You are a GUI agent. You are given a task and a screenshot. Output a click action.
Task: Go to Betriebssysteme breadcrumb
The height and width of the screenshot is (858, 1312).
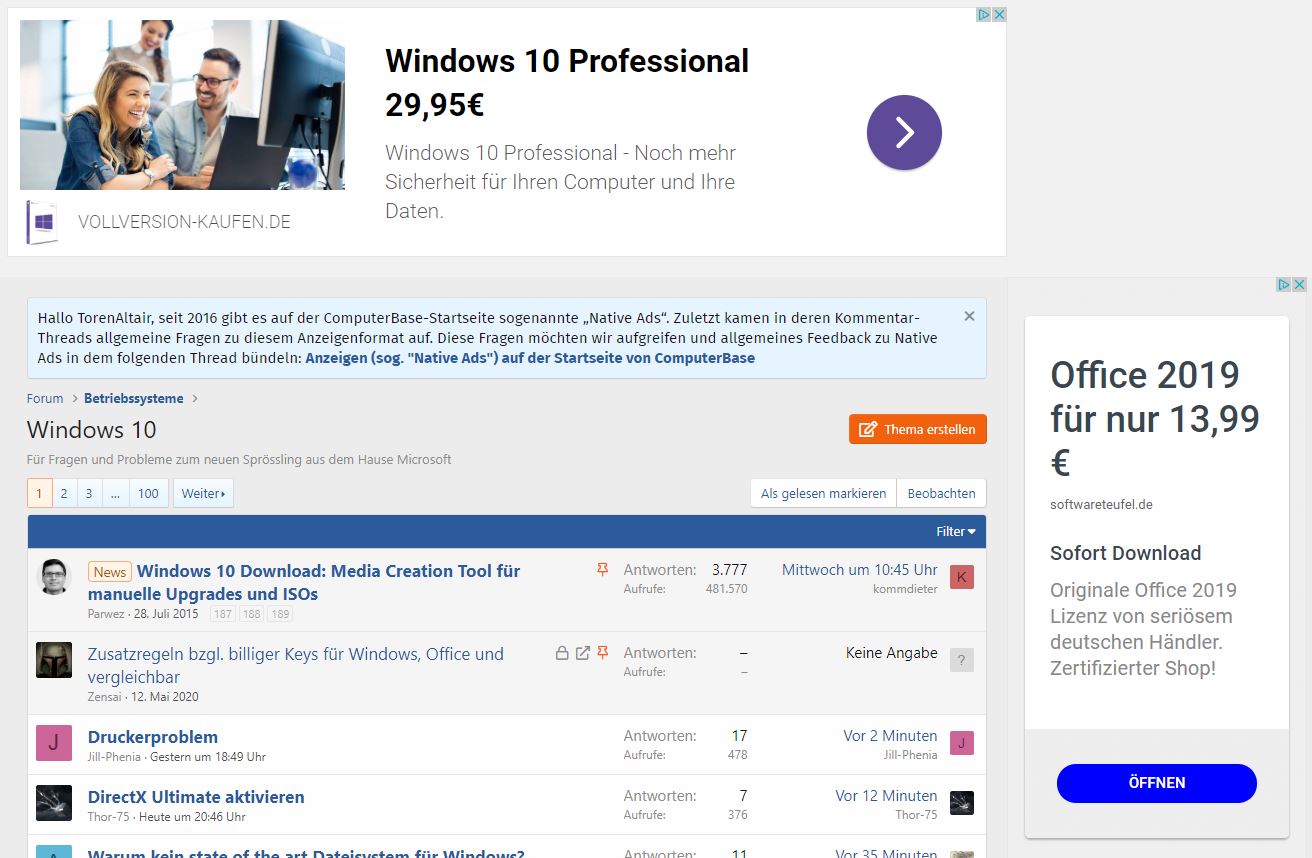coord(134,398)
